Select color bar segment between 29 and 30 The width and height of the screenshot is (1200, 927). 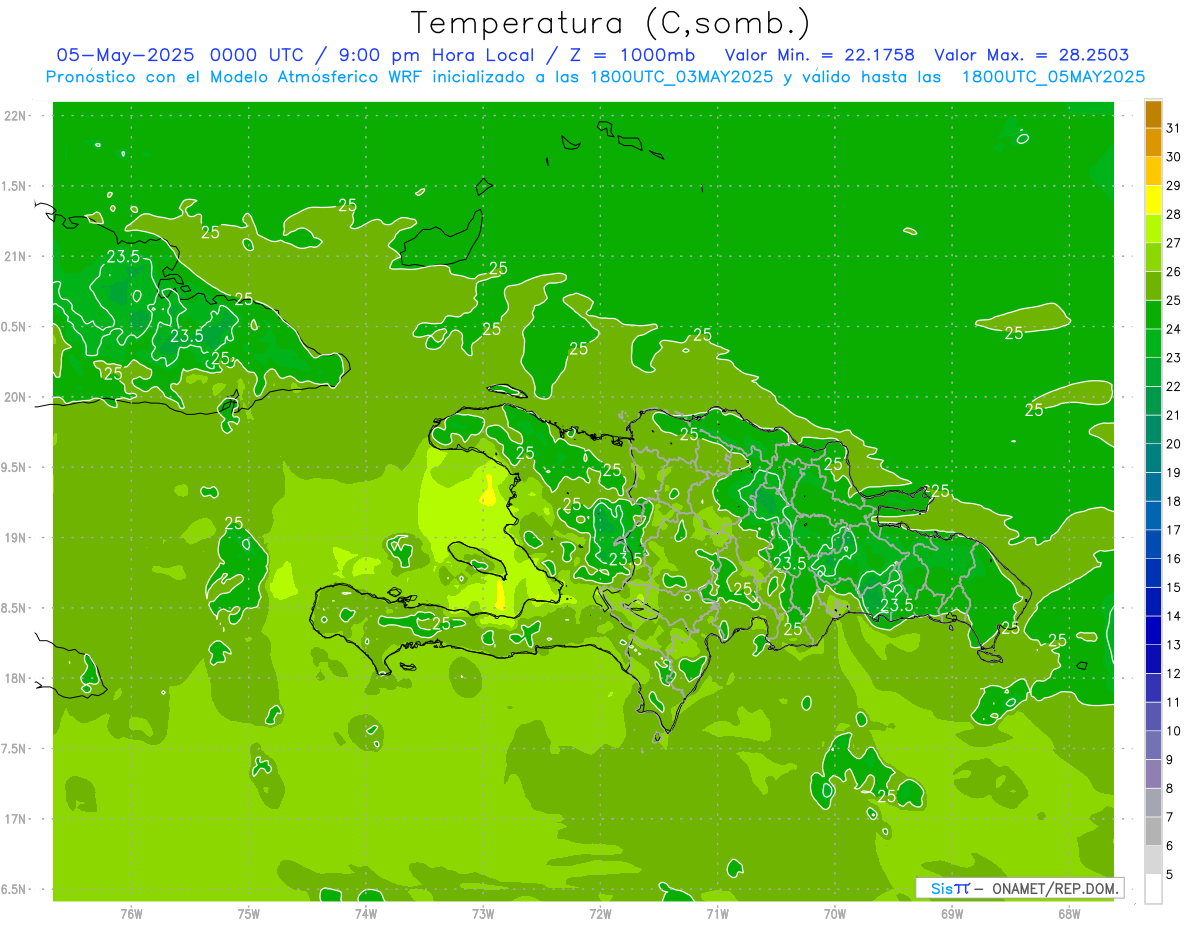point(1153,171)
